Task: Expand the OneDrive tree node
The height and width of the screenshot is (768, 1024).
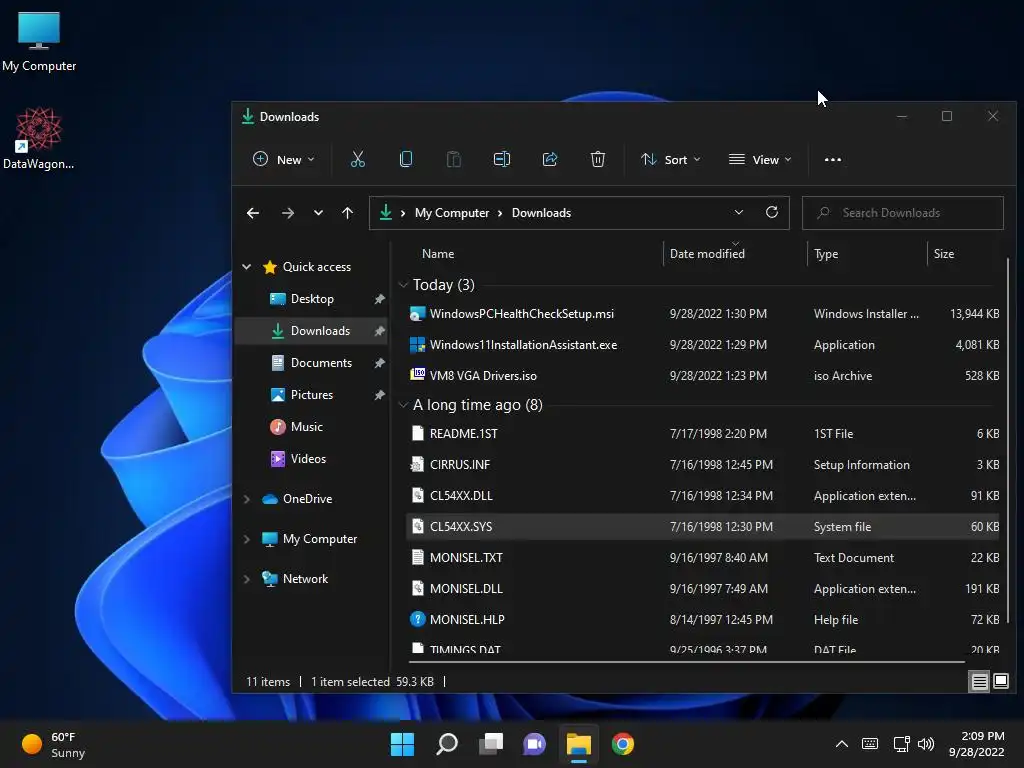Action: [247, 499]
